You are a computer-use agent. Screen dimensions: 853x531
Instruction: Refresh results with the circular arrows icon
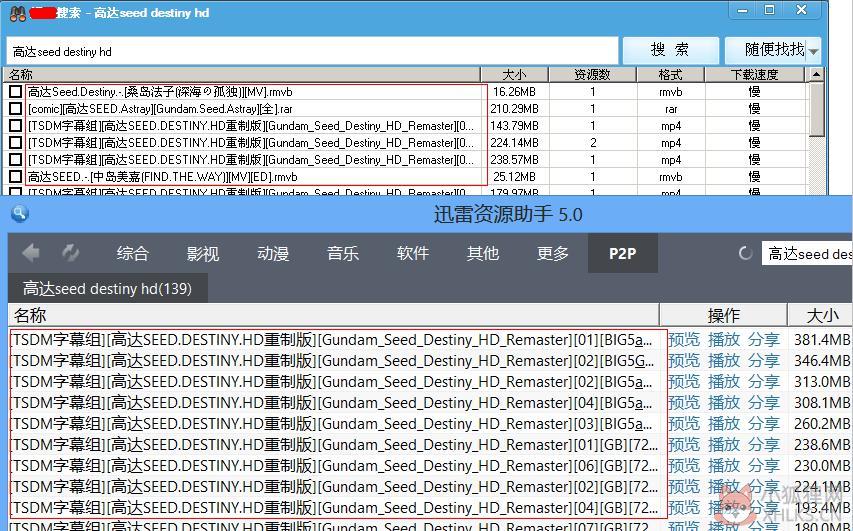70,253
